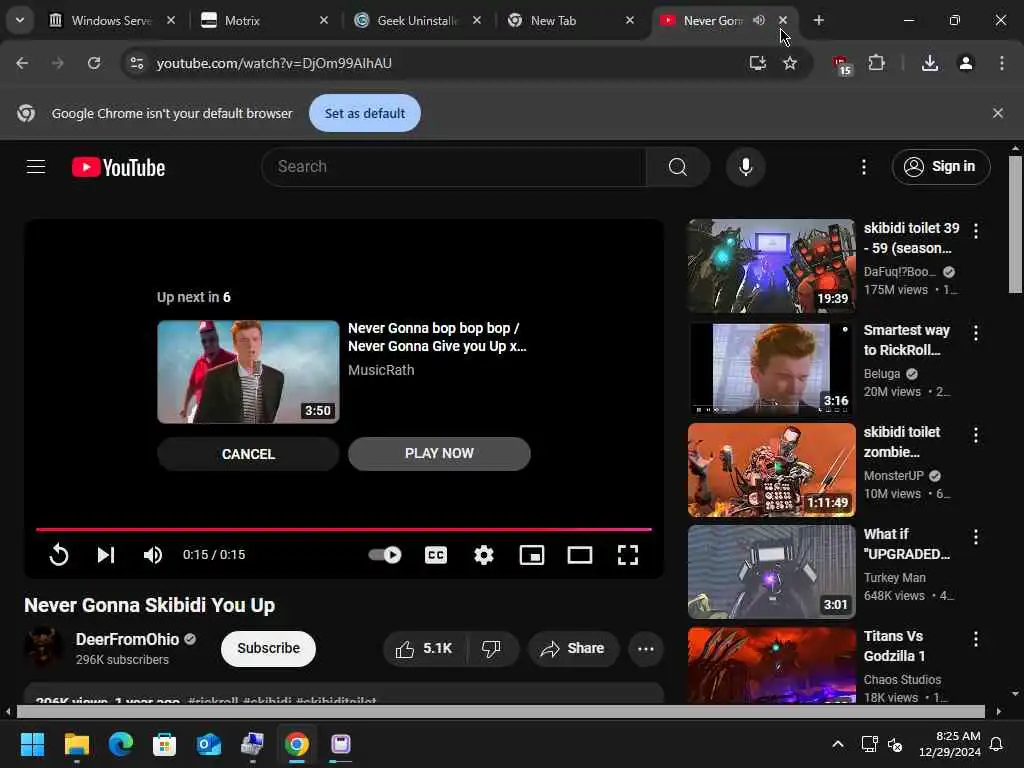
Task: Close the Never Gonna YouTube tab
Action: point(782,20)
